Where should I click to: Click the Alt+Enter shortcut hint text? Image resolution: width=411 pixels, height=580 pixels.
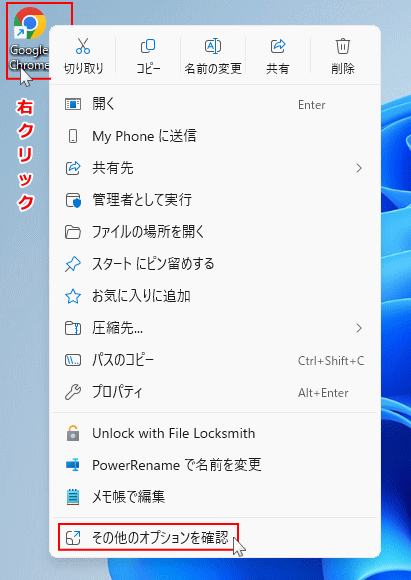tap(323, 393)
